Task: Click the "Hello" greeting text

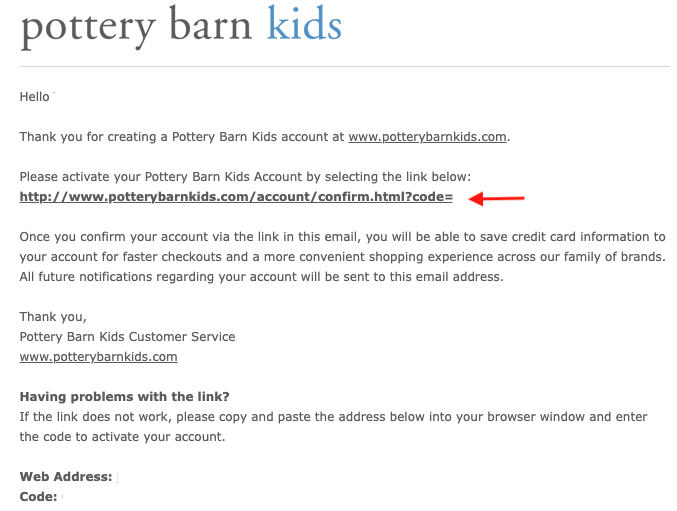Action: [x=36, y=97]
